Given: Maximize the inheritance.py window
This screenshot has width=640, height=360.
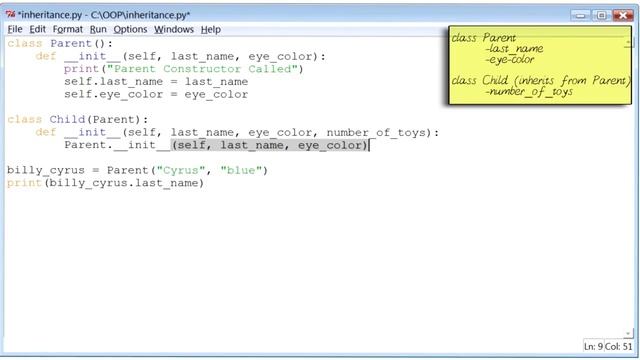Looking at the screenshot, I should (601, 16).
